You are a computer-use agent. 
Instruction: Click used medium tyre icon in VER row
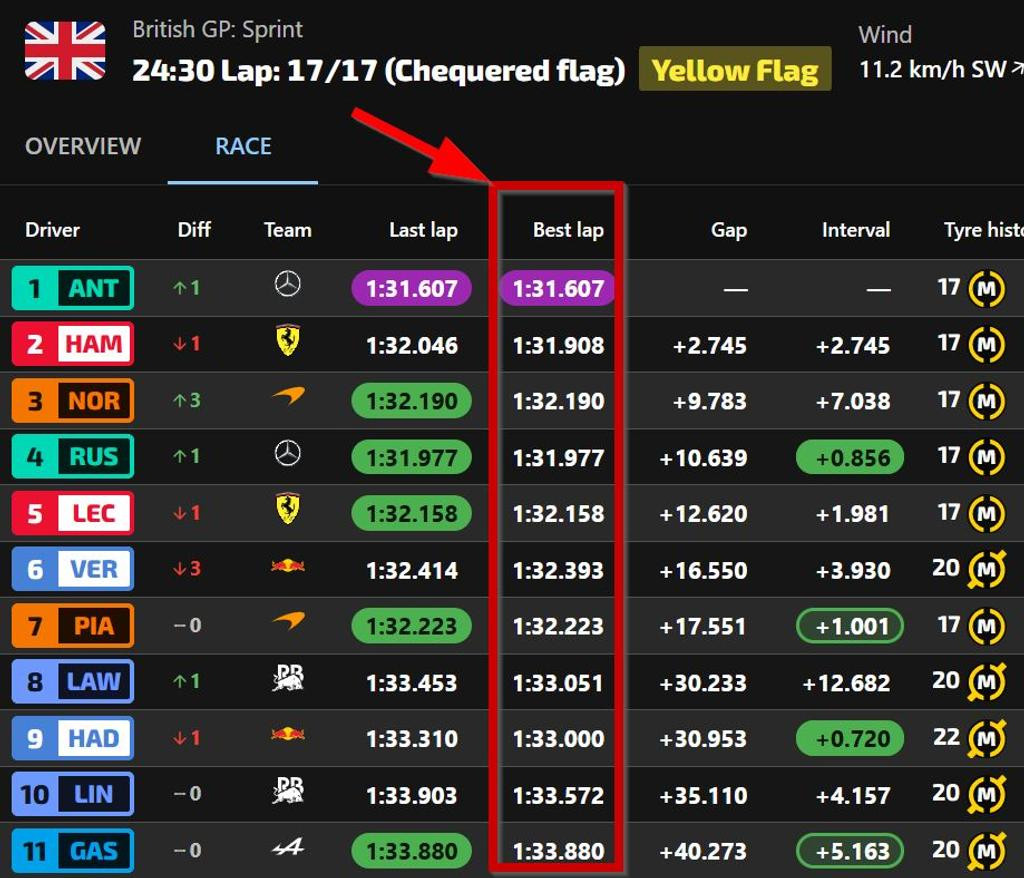tap(986, 570)
